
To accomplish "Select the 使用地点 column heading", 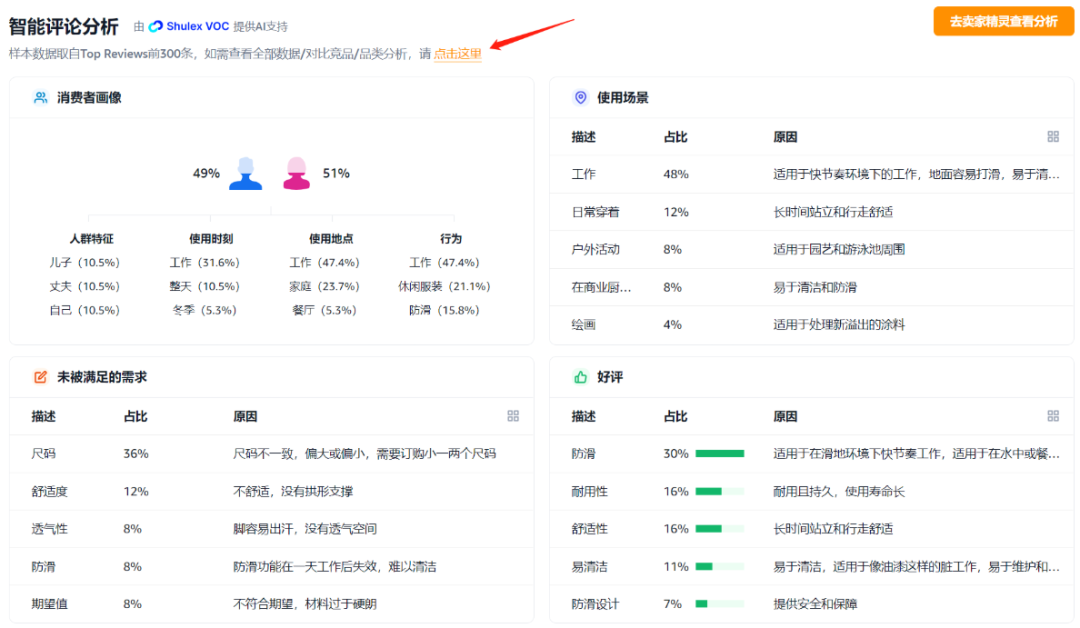I will (331, 238).
